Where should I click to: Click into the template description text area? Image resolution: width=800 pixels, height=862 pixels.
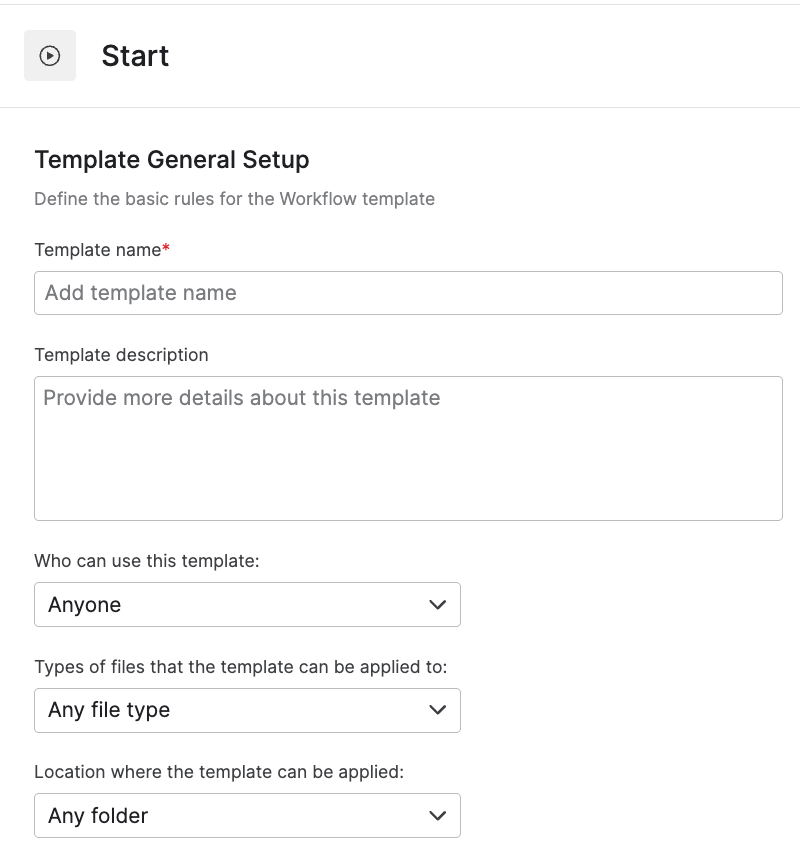pyautogui.click(x=408, y=449)
